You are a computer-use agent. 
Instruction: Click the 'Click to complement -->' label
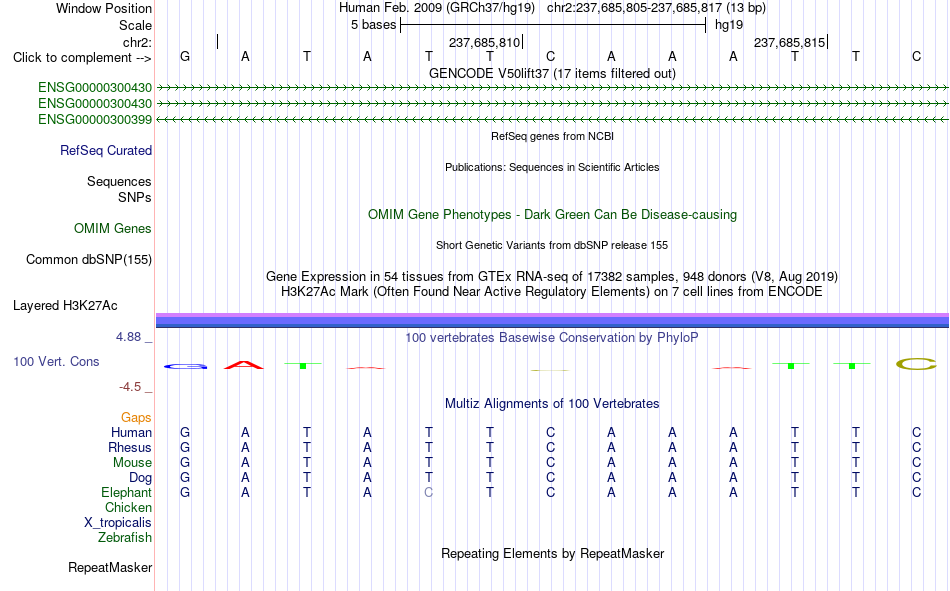82,58
